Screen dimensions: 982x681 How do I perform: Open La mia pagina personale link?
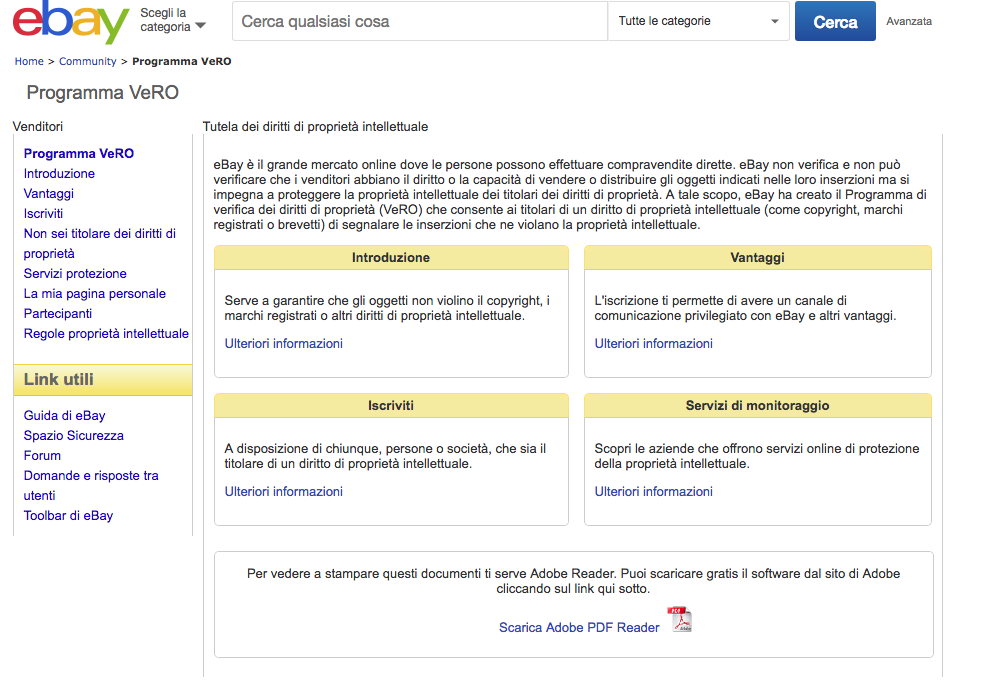click(95, 294)
